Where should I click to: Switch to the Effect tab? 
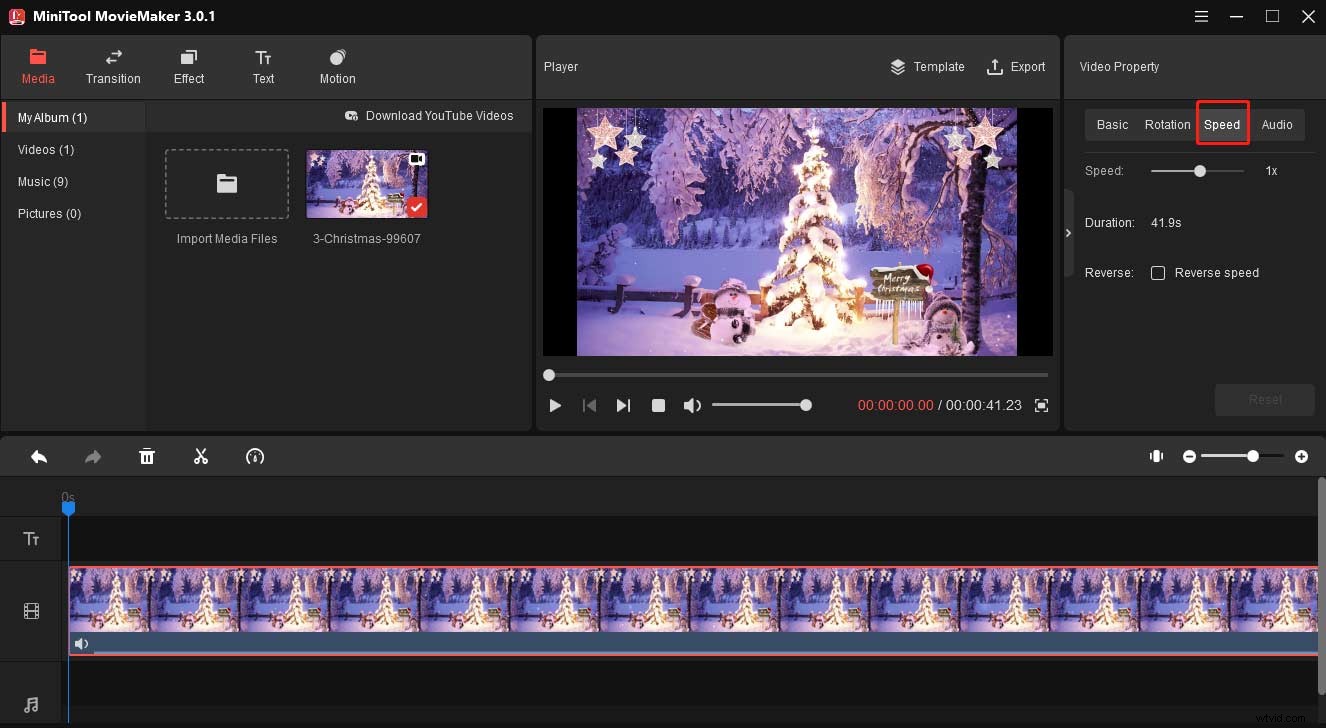click(x=188, y=67)
